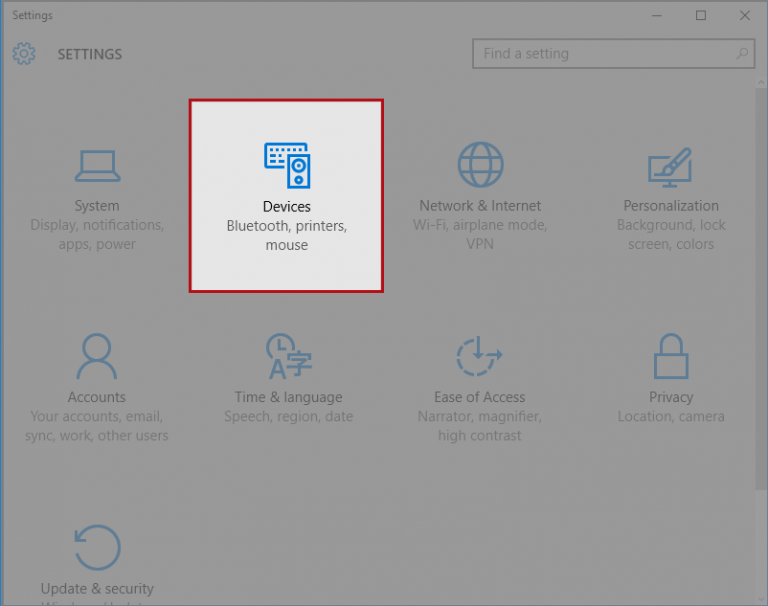Open the Ease of Access dashed-clock icon
This screenshot has height=606, width=768.
click(x=479, y=356)
